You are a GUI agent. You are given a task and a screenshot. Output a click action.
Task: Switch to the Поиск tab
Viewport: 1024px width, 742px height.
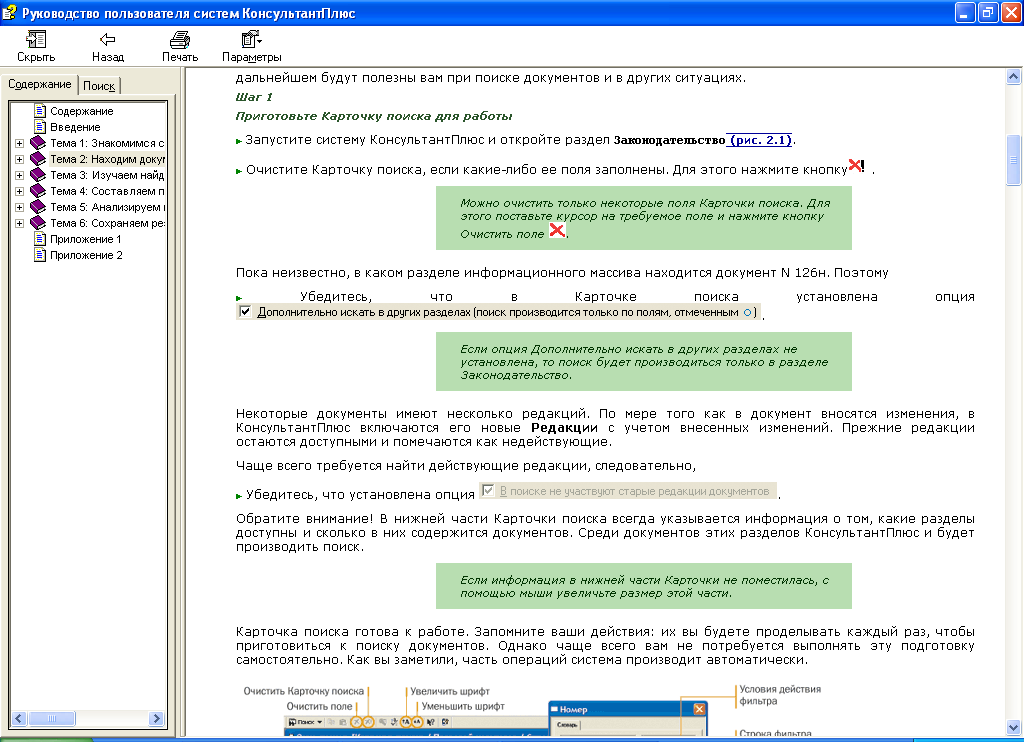pos(99,86)
